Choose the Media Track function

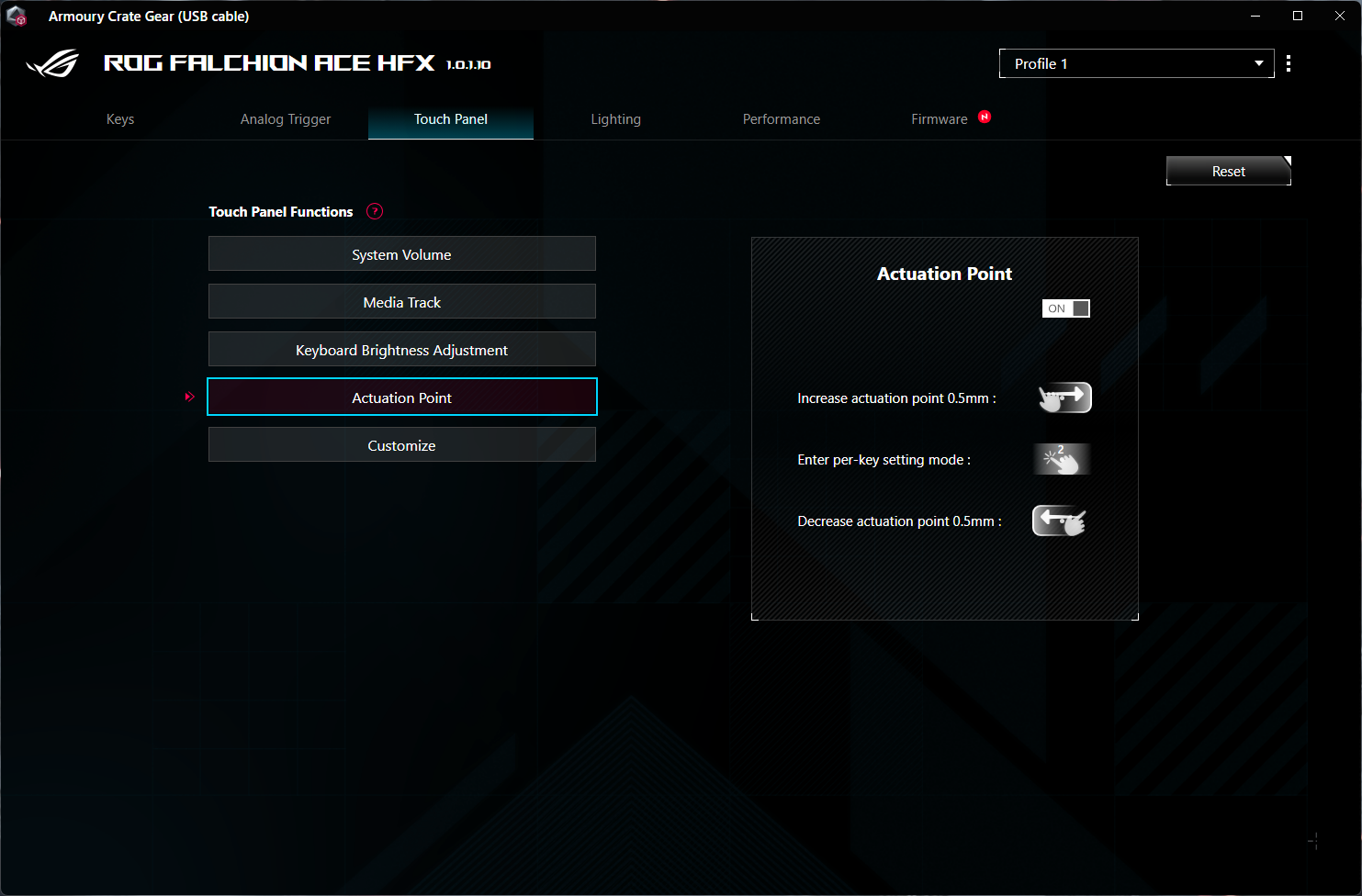[402, 302]
